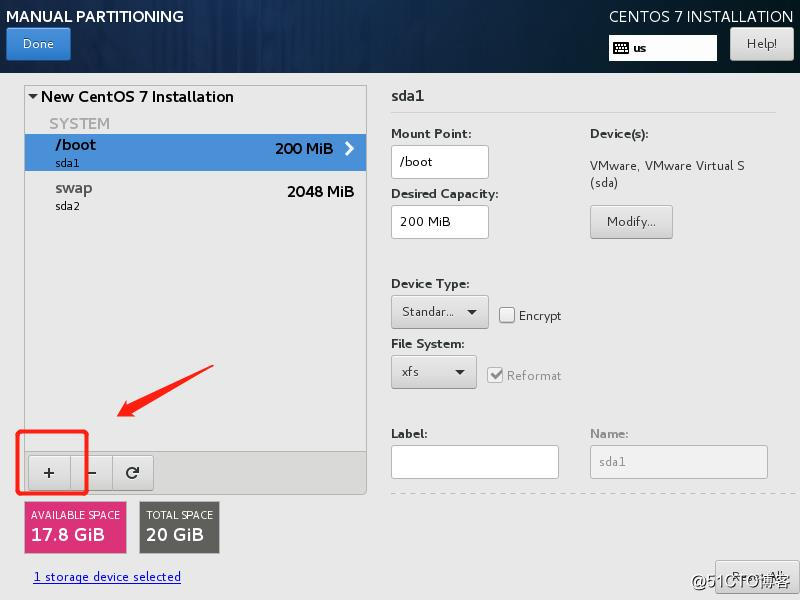Select the /boot sda1 partition row
This screenshot has height=600, width=800.
coord(195,152)
